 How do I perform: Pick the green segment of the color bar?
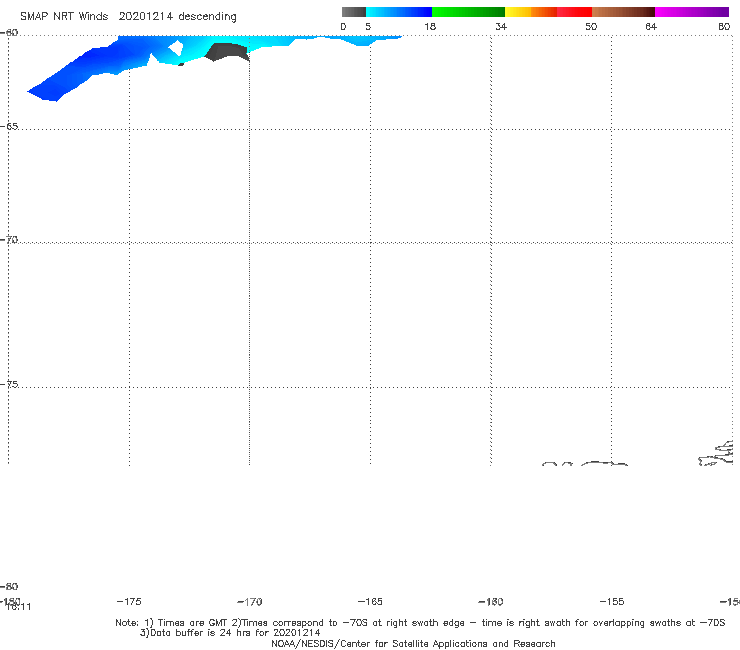(x=468, y=12)
